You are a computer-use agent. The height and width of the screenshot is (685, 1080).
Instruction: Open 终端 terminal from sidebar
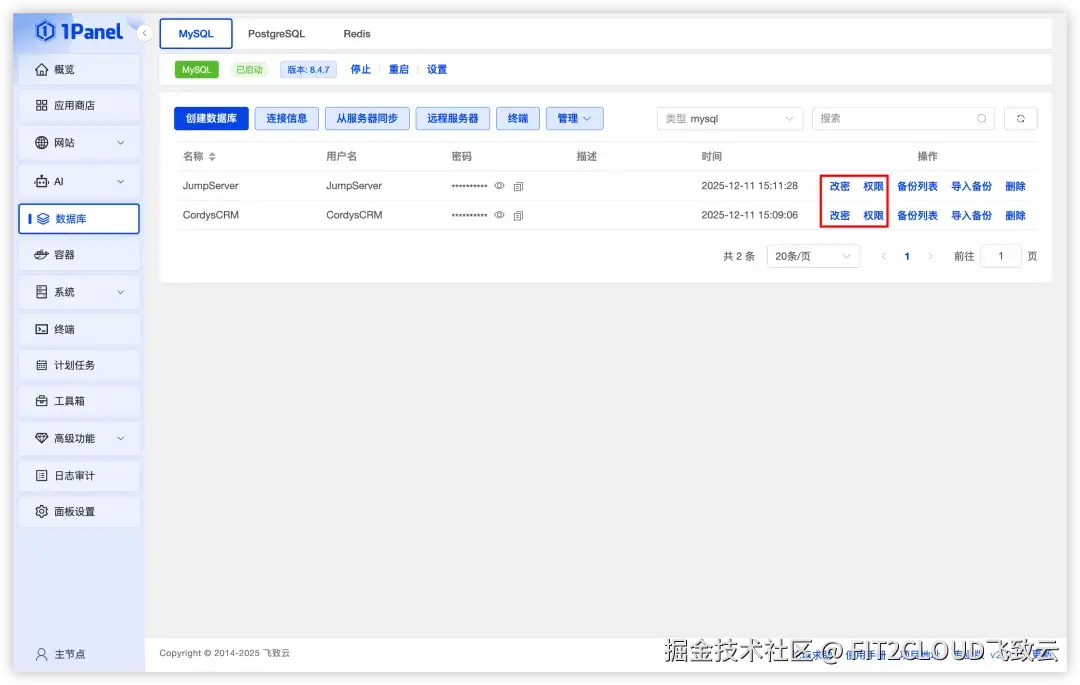79,329
